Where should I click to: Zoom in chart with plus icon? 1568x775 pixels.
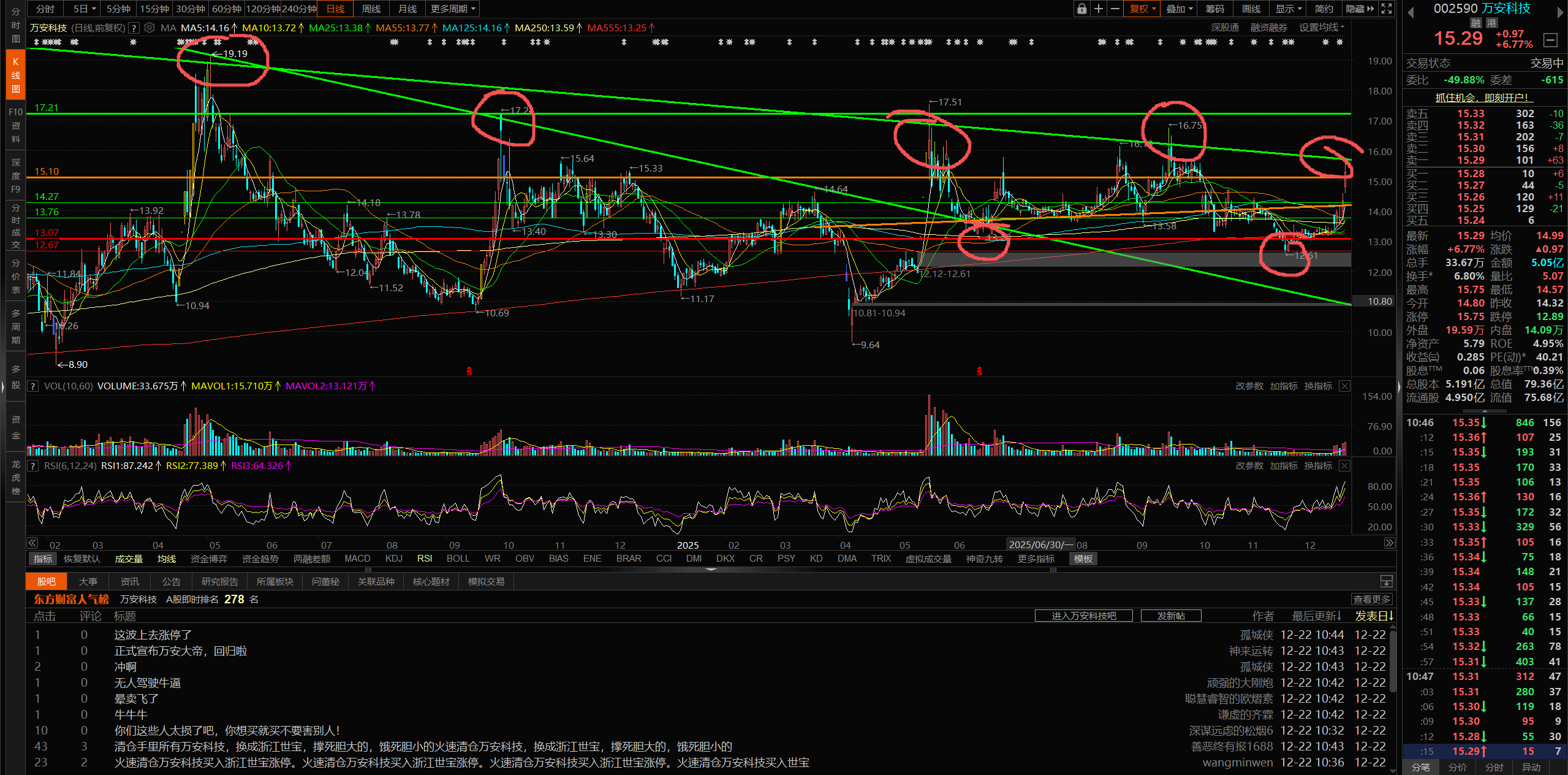pyautogui.click(x=1099, y=9)
